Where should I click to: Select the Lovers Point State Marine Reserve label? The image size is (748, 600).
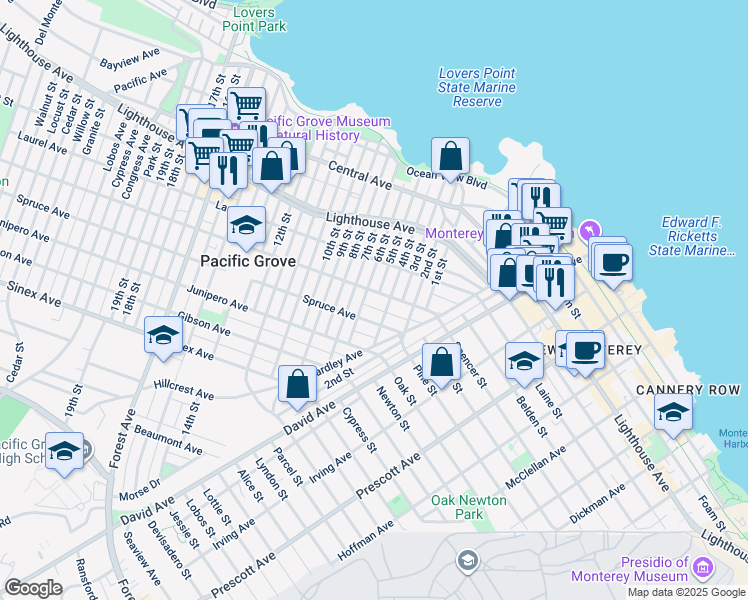477,87
